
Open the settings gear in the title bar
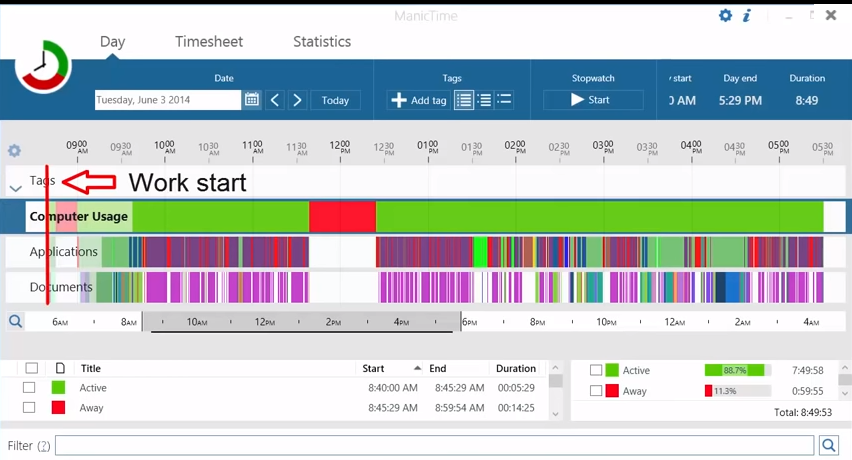tap(725, 15)
